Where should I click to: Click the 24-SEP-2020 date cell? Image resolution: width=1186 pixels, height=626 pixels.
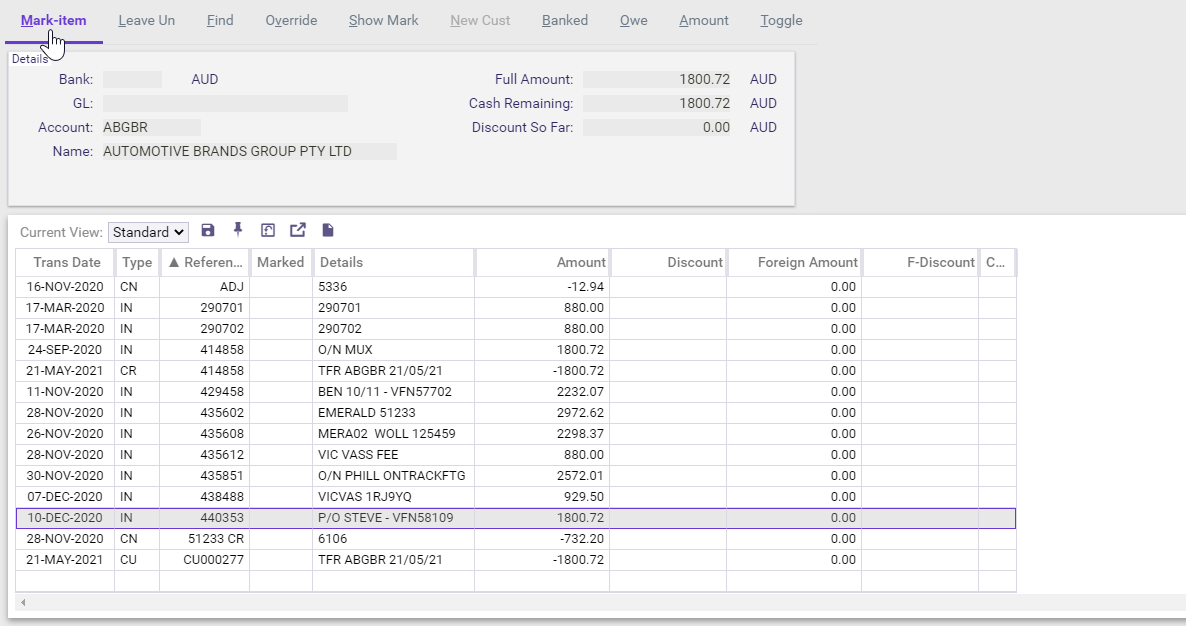click(x=65, y=350)
